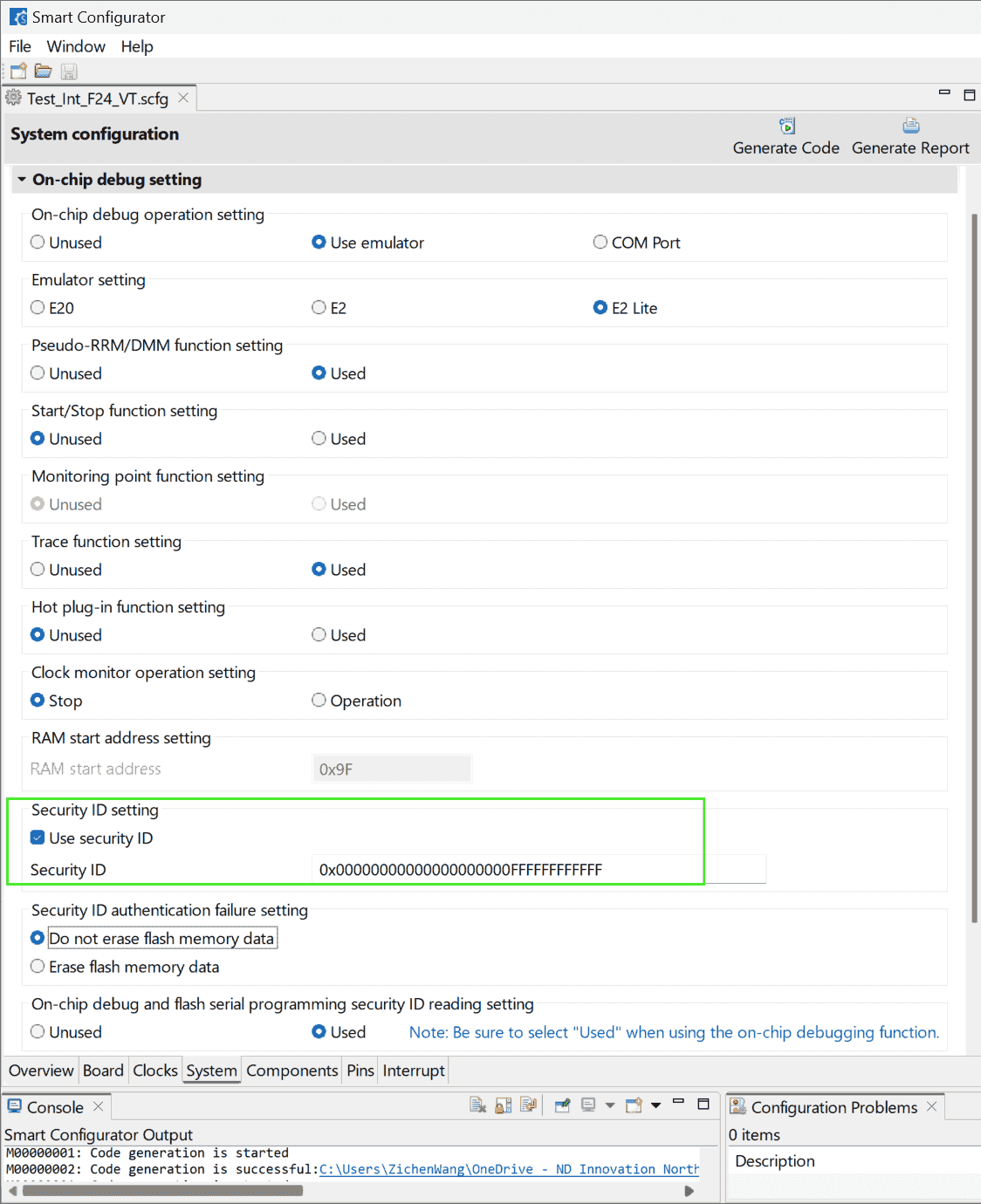Toggle the console Word Wrap icon
Image resolution: width=981 pixels, height=1204 pixels.
527,1105
